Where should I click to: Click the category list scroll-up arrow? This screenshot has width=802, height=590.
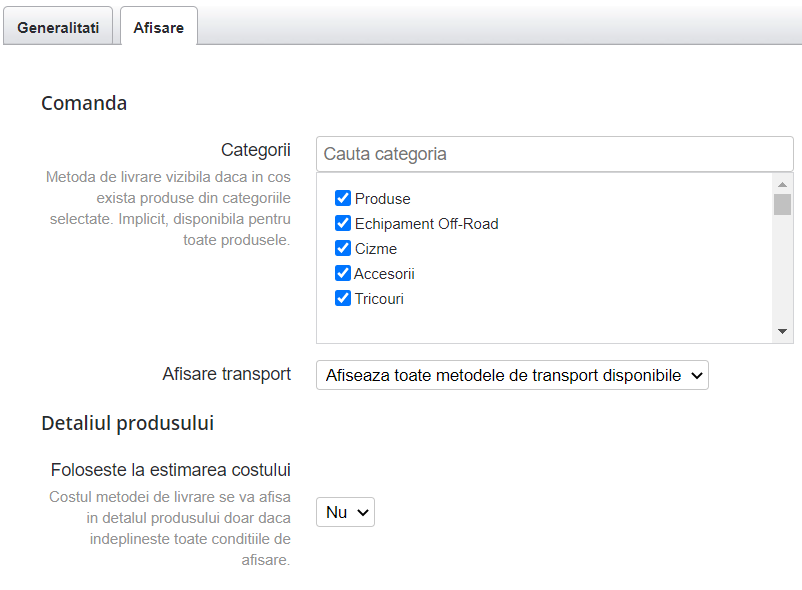[782, 185]
